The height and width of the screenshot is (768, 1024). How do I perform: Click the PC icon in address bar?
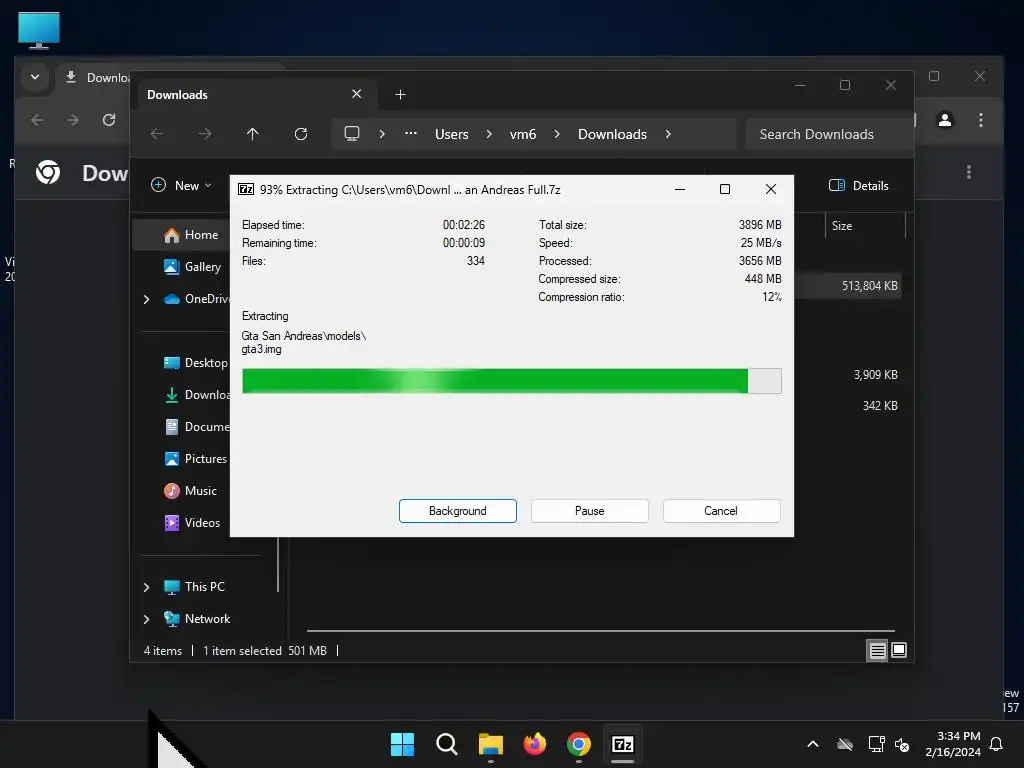352,134
